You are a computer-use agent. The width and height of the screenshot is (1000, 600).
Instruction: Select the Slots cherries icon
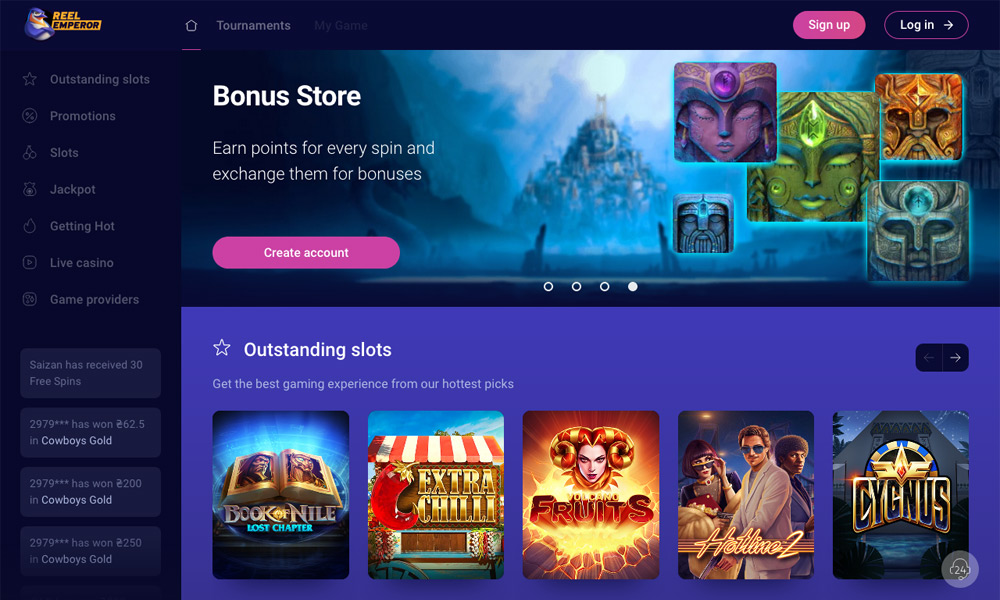[x=29, y=152]
